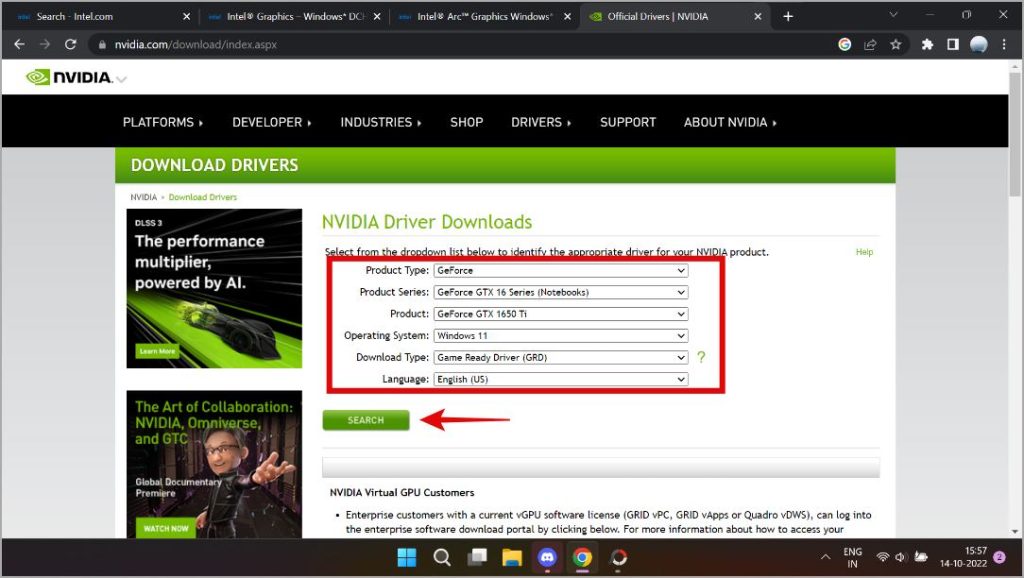1024x578 pixels.
Task: Bookmark this page with the star icon
Action: (x=895, y=44)
